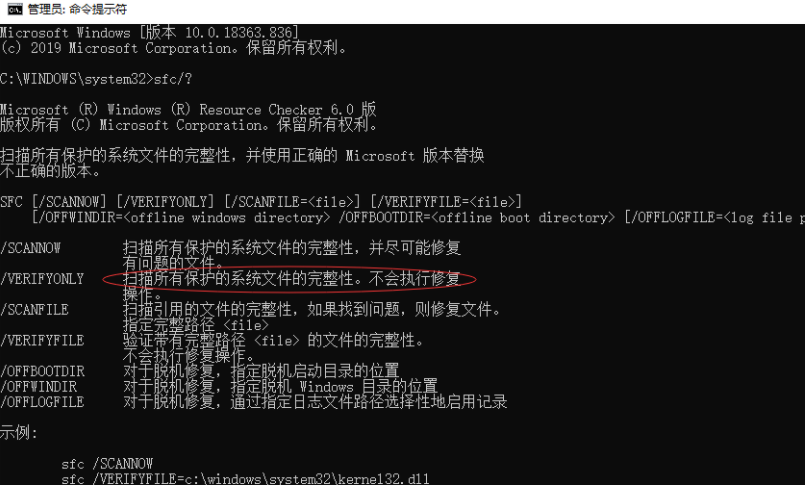Image resolution: width=808 pixels, height=485 pixels.
Task: Click the Windows version 10.0.18363.836 line
Action: pos(149,32)
